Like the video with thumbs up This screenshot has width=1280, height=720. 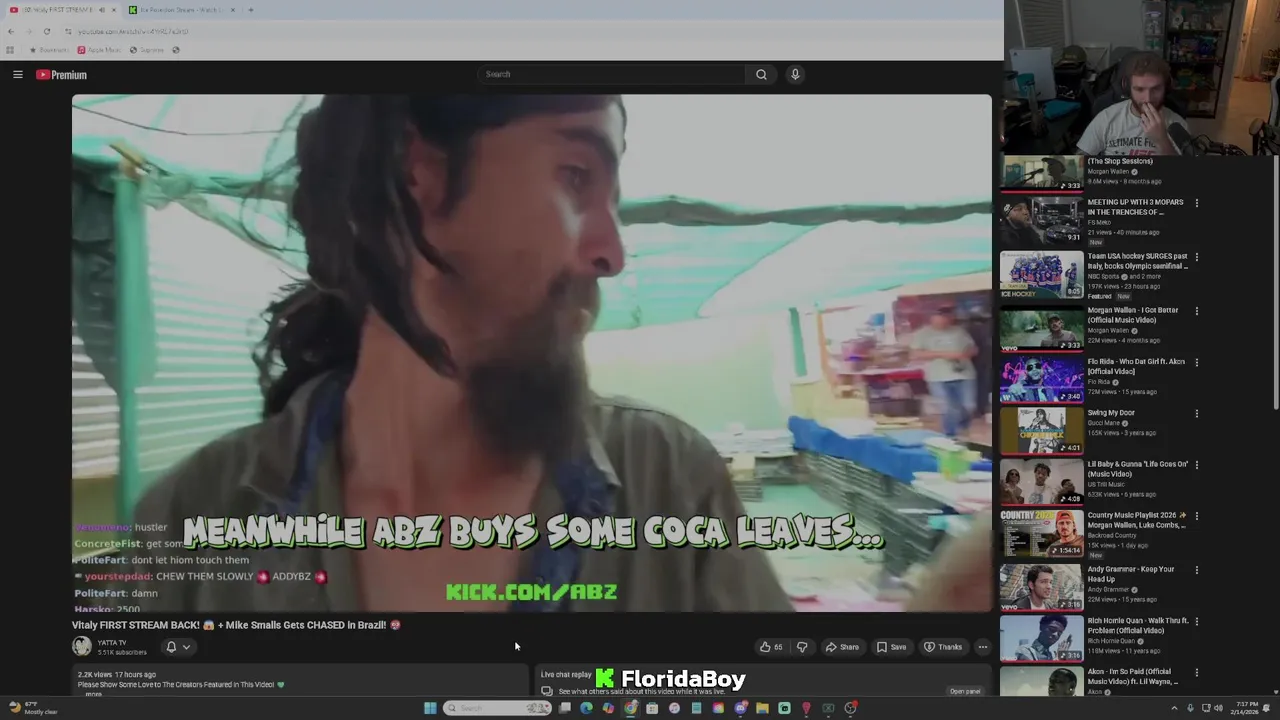(770, 647)
